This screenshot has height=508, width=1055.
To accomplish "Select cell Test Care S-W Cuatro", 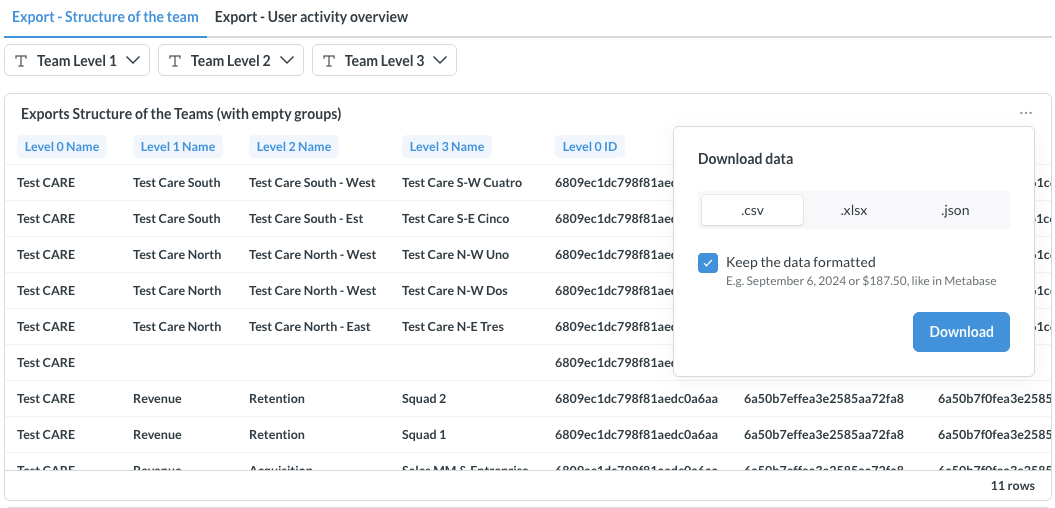I will 462,182.
